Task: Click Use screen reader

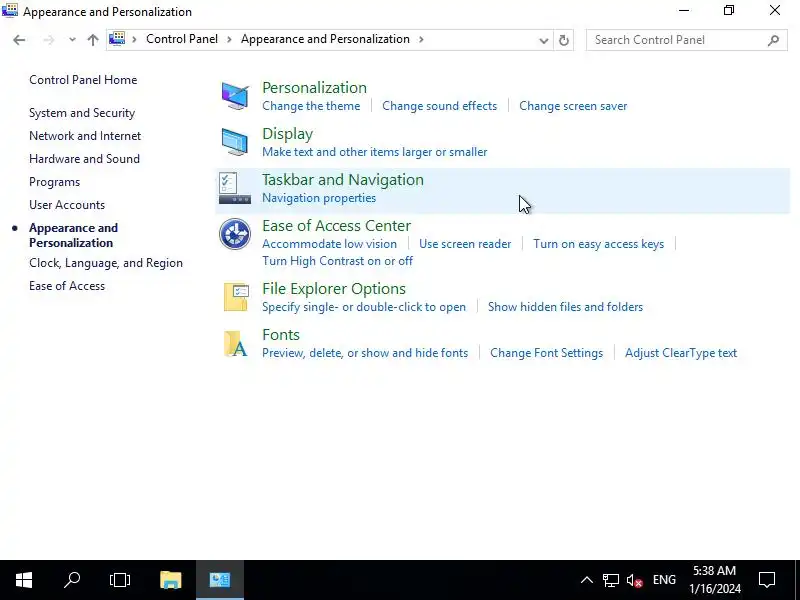Action: click(x=465, y=244)
